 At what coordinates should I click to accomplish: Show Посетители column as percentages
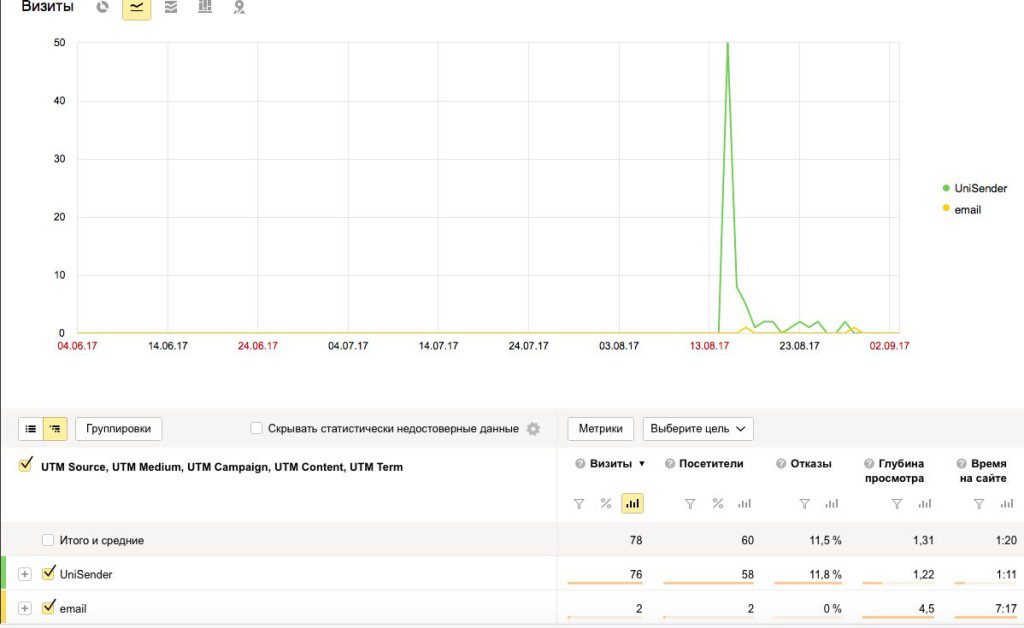[x=717, y=504]
